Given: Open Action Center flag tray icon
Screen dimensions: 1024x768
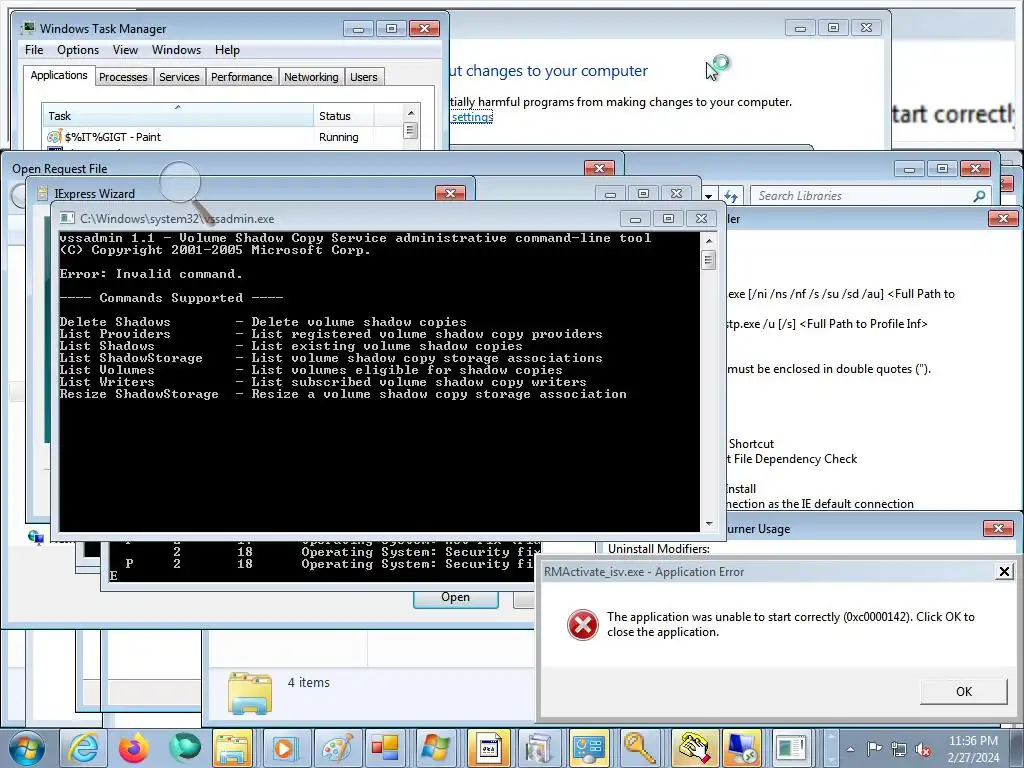Looking at the screenshot, I should point(874,749).
